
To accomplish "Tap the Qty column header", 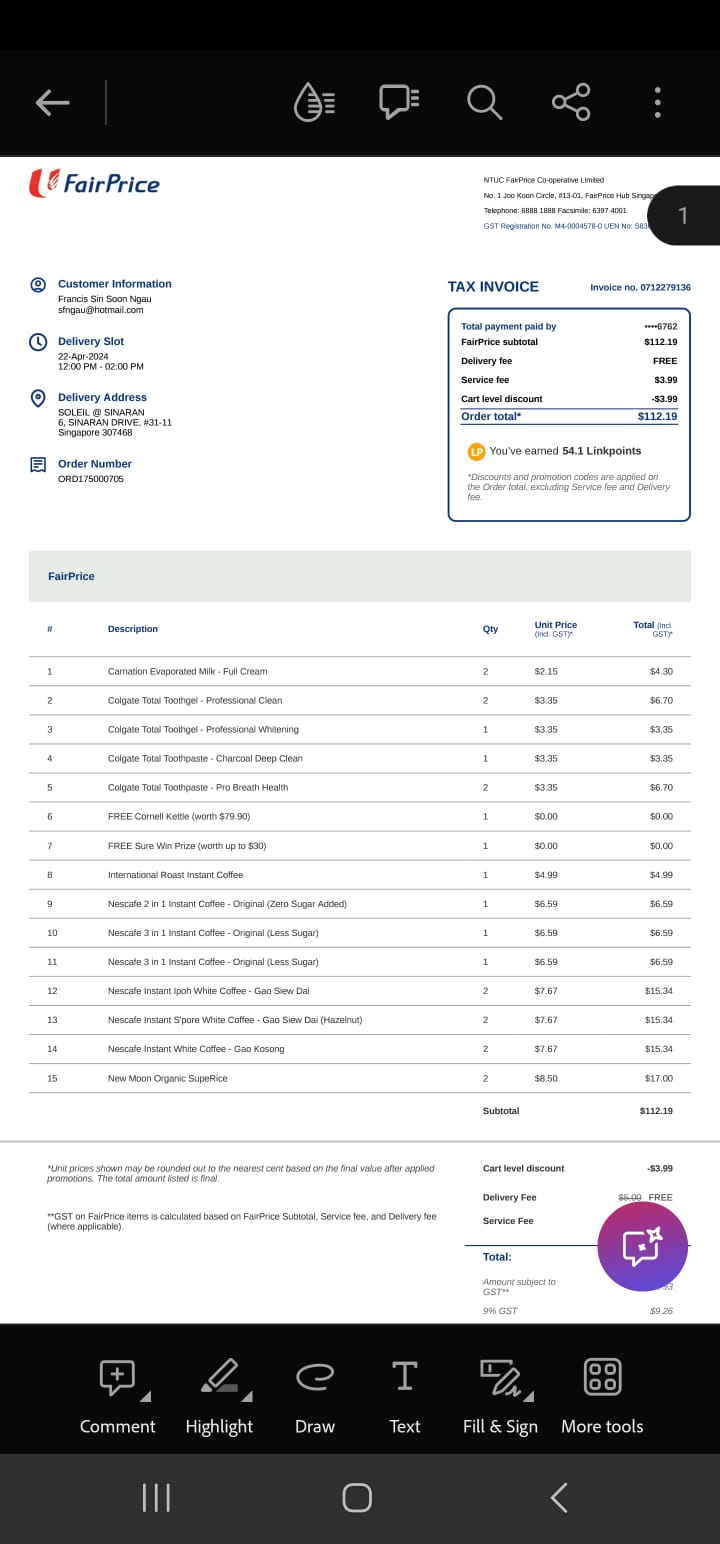I will click(x=490, y=629).
